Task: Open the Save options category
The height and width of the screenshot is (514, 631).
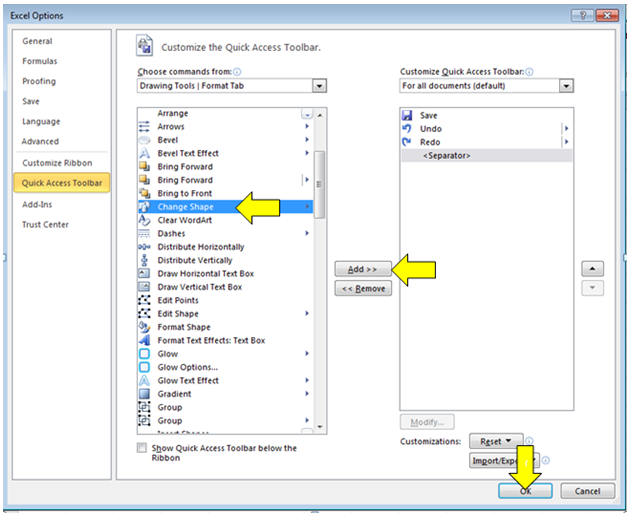Action: [x=31, y=101]
